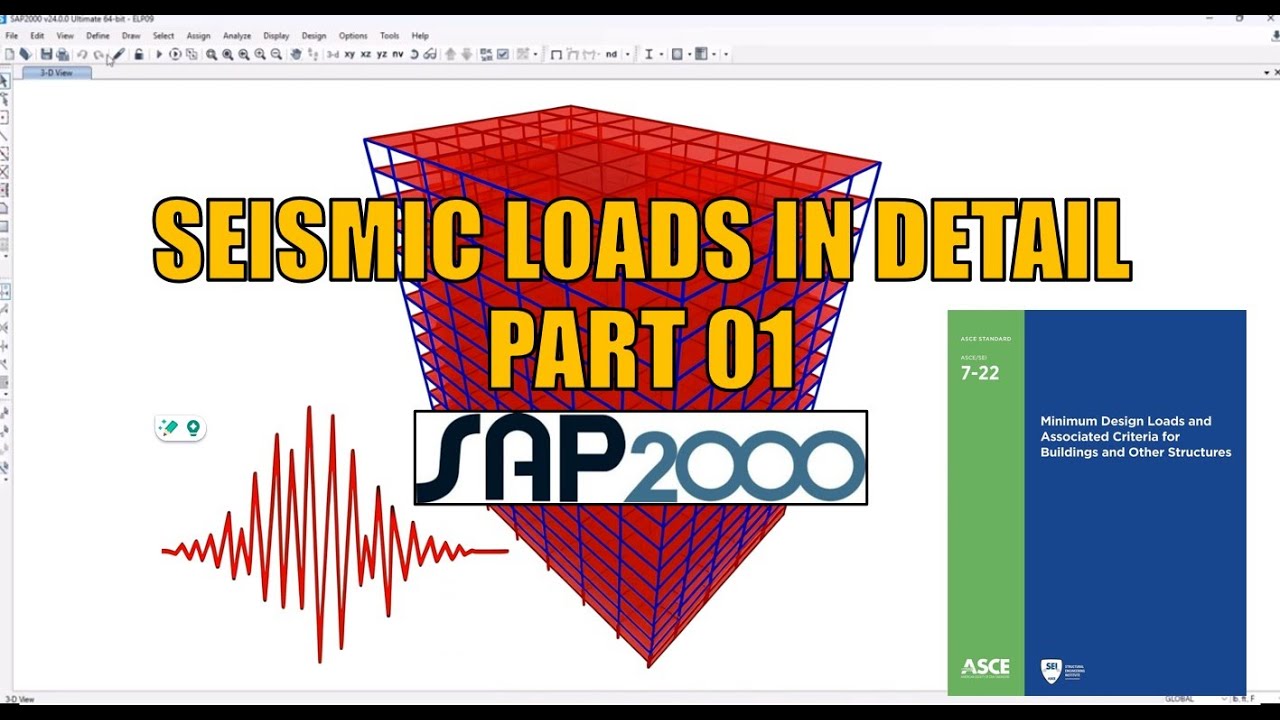
Task: Click the lightbulb overlay icon
Action: tap(193, 428)
